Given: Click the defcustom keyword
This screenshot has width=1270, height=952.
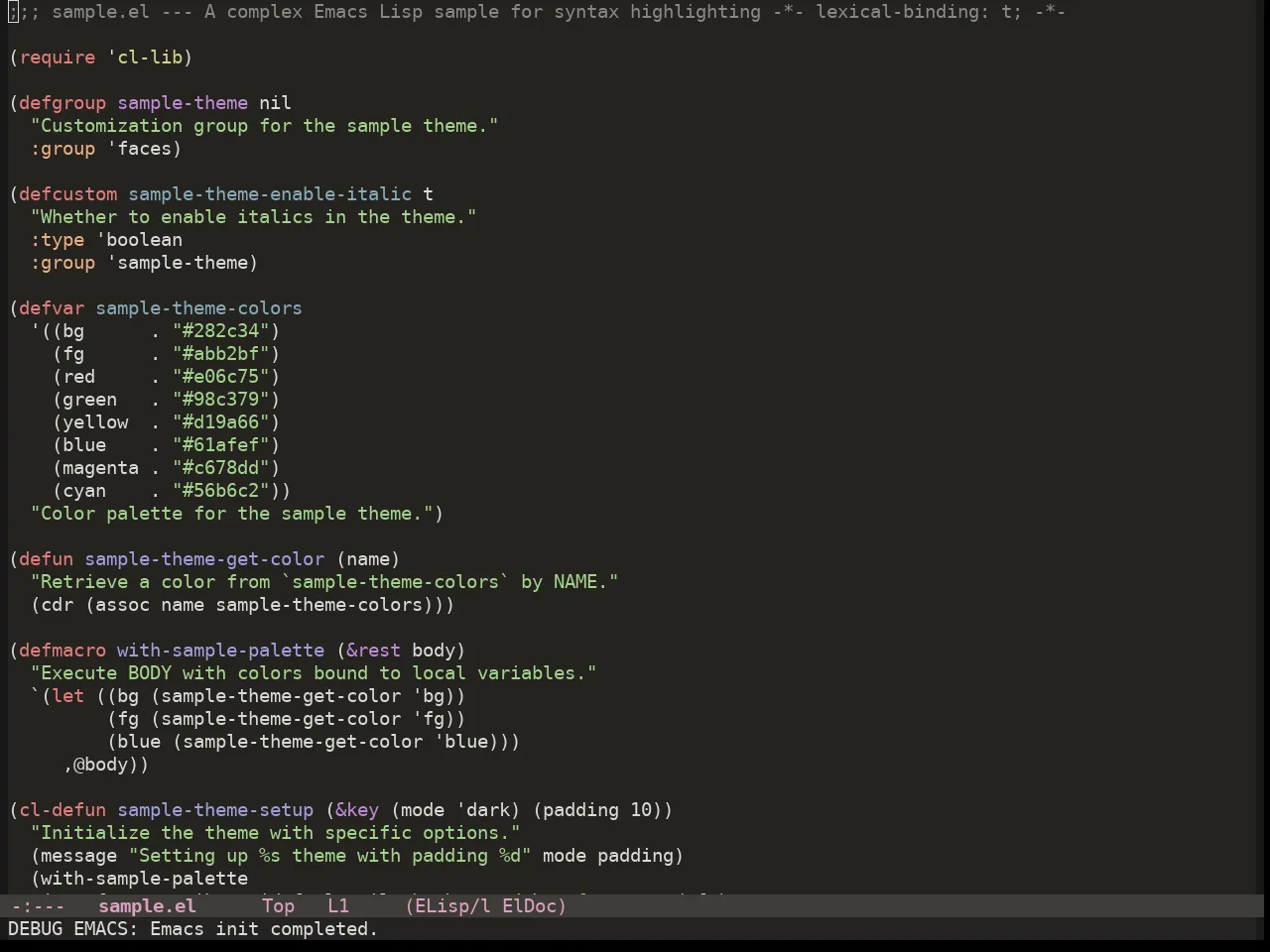Looking at the screenshot, I should pos(68,194).
